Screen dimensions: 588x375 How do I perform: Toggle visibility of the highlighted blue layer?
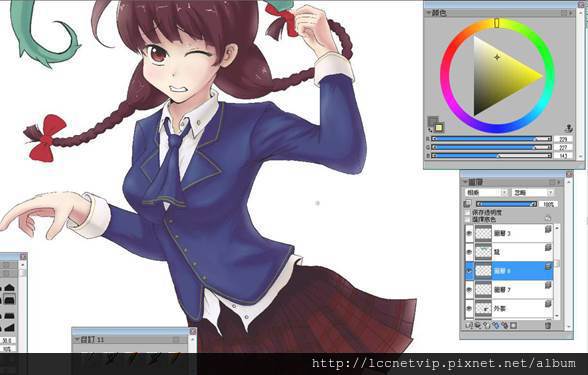[x=469, y=271]
